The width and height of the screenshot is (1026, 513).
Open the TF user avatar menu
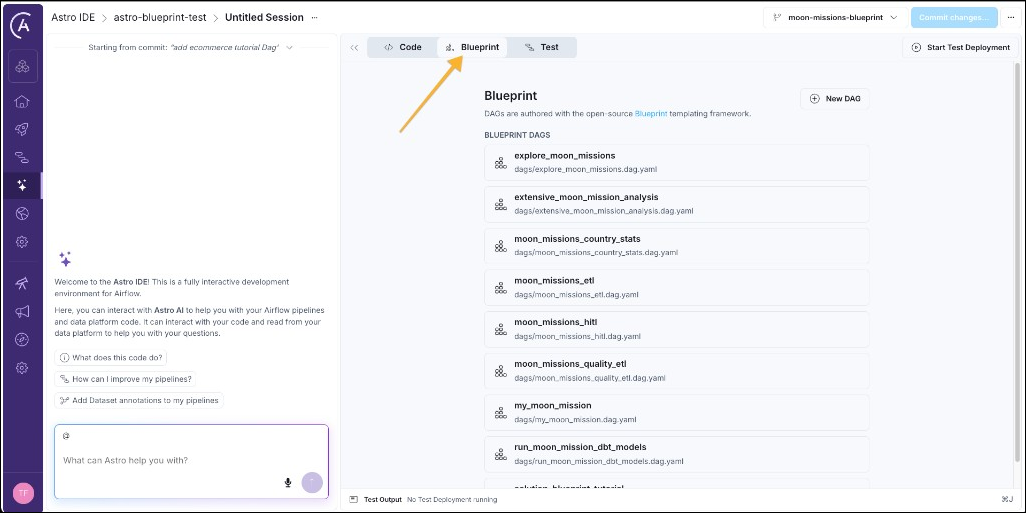(23, 493)
